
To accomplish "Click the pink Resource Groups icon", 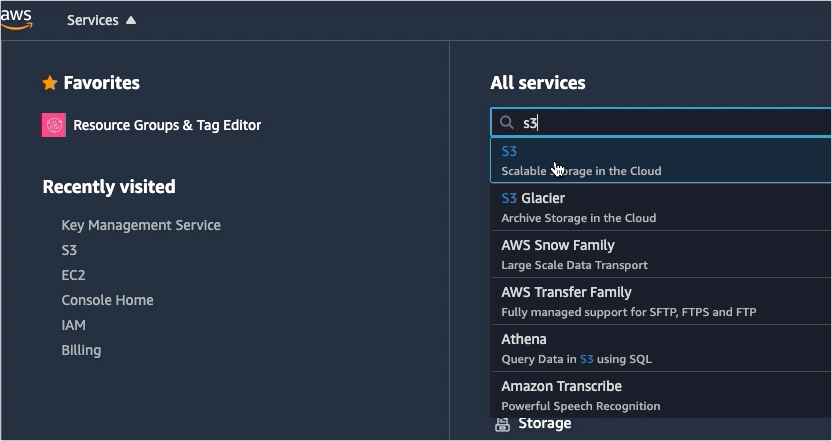I will (53, 125).
